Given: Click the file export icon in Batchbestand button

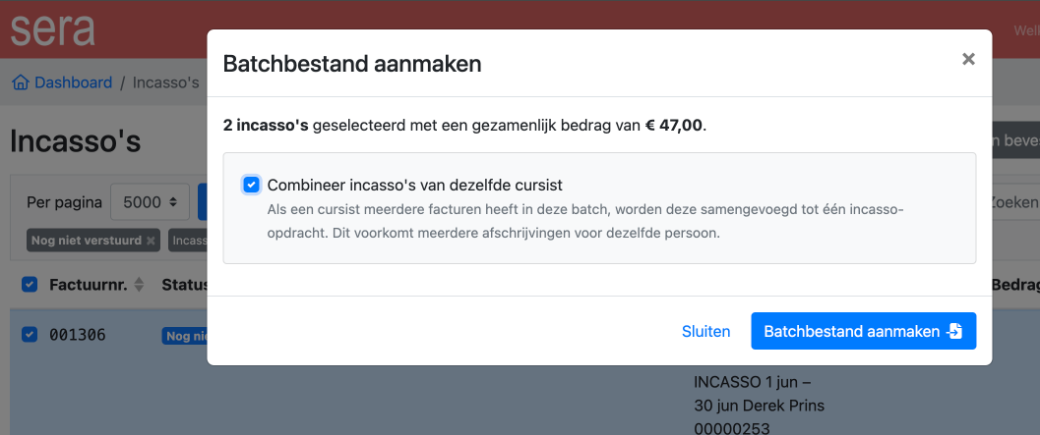Looking at the screenshot, I should tap(955, 331).
